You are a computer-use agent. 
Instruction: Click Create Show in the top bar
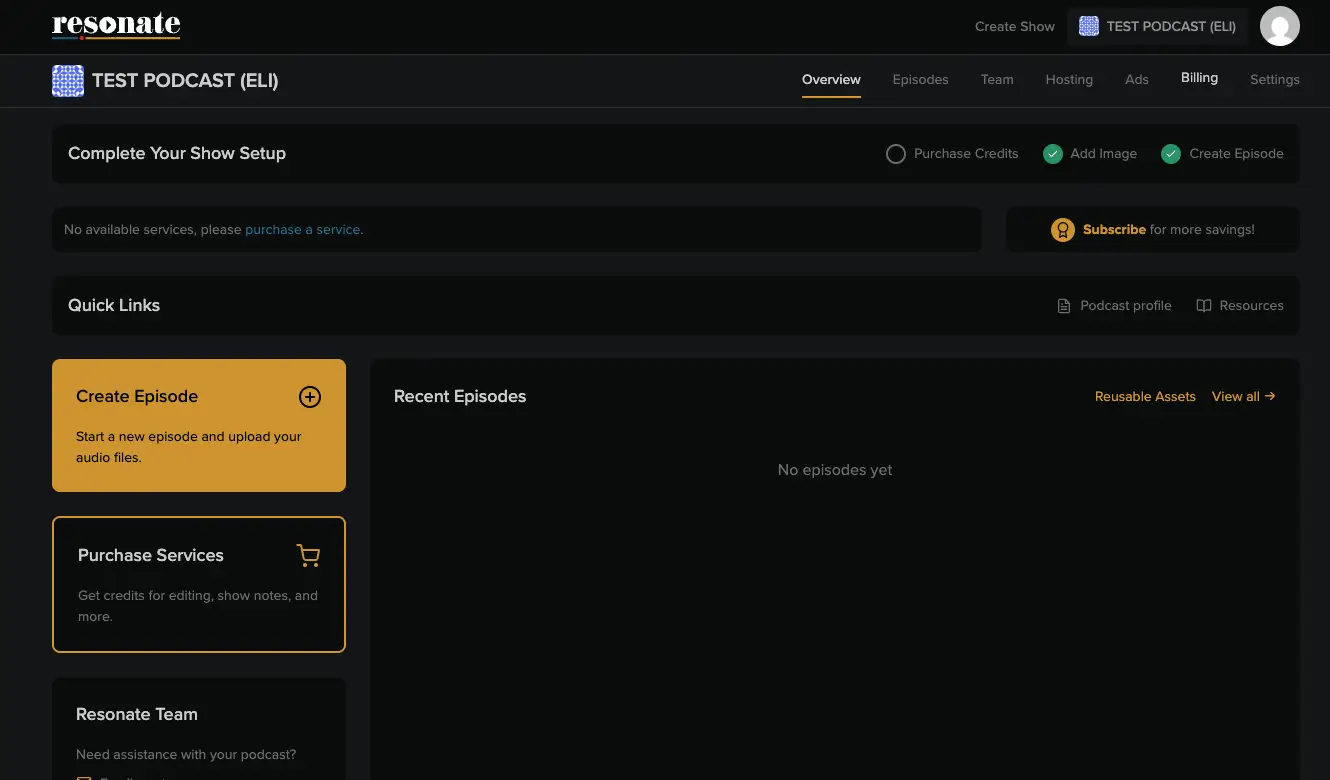click(1014, 26)
